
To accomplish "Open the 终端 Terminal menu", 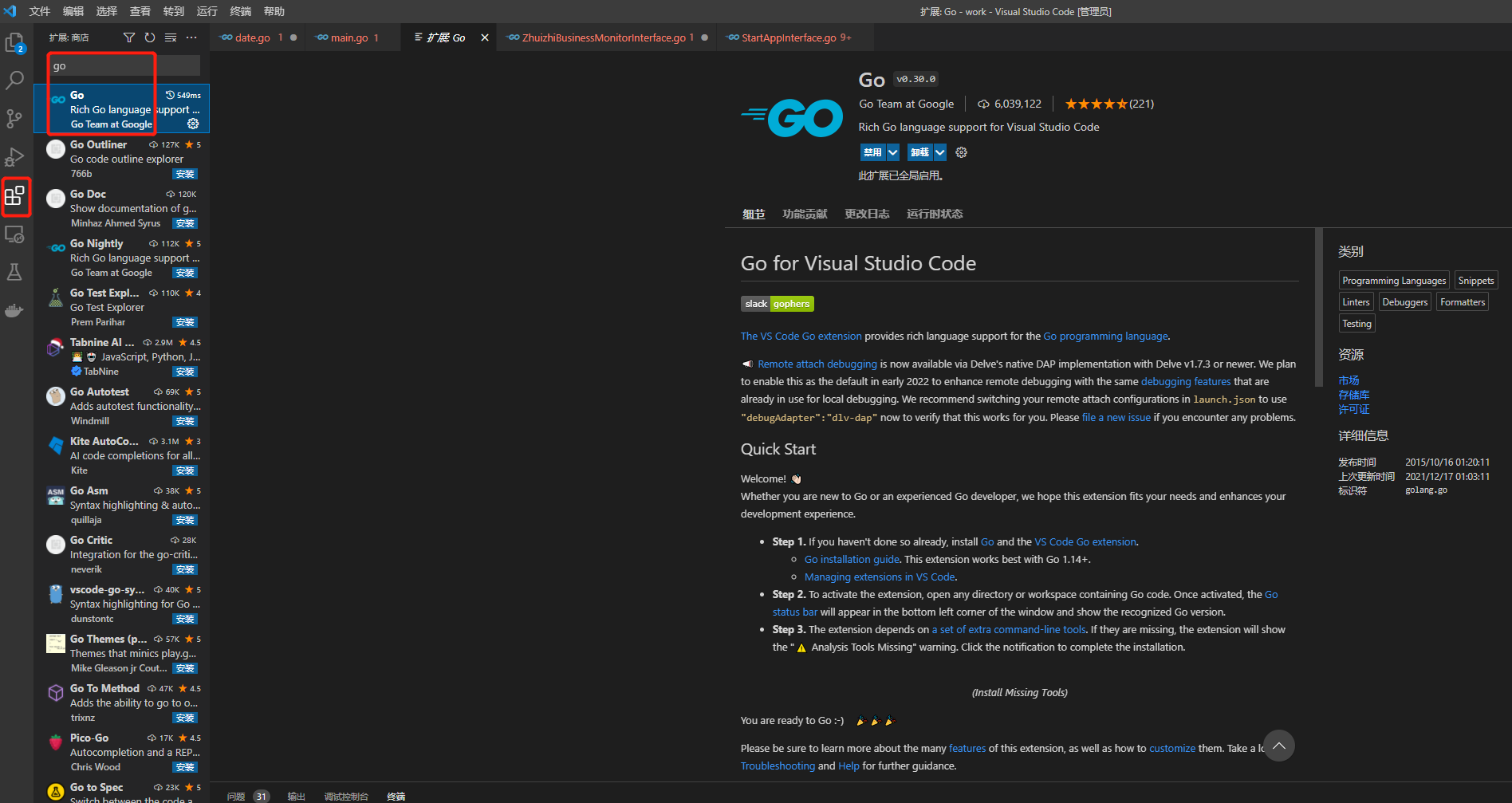I will [x=241, y=11].
